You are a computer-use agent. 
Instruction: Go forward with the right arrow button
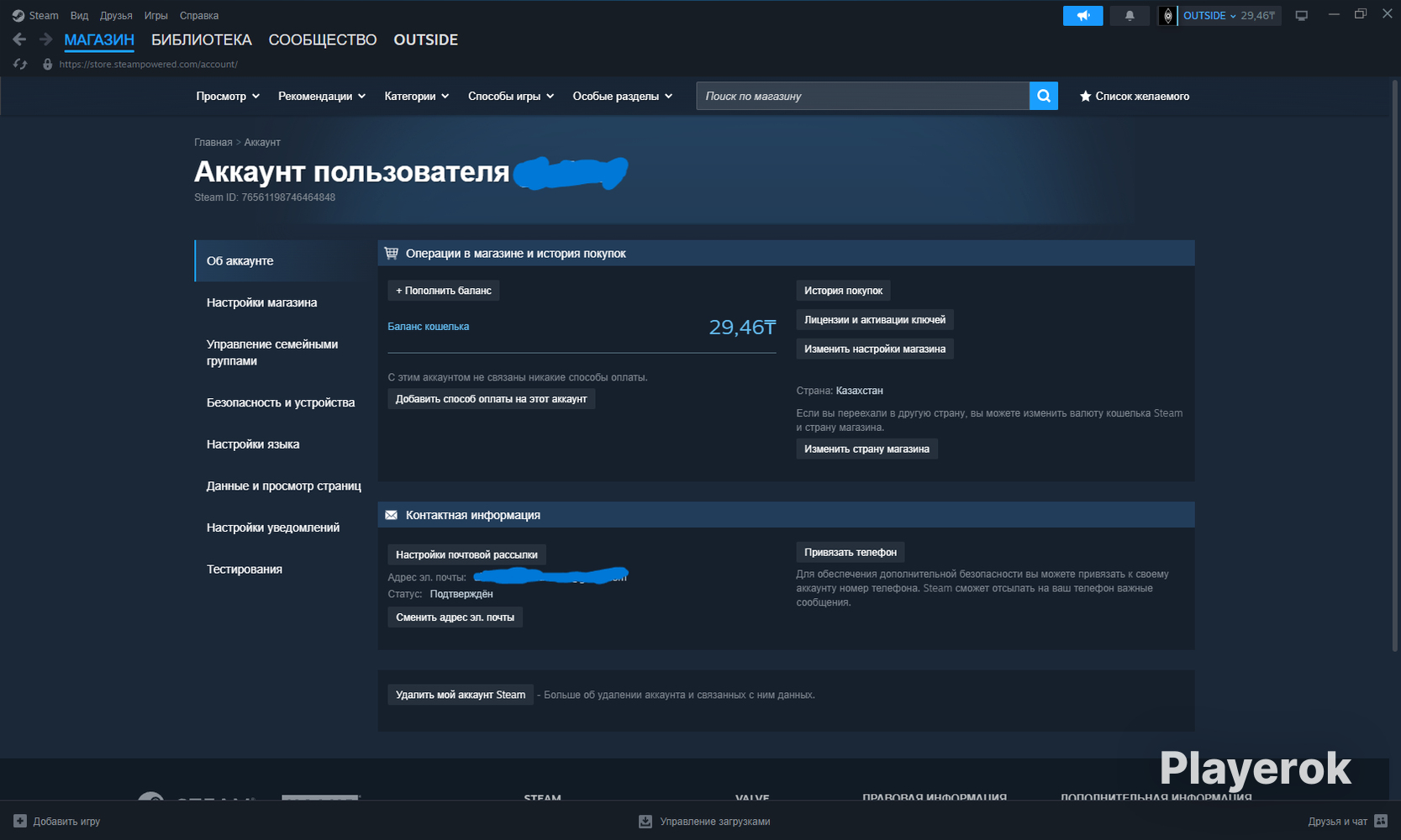pyautogui.click(x=45, y=39)
